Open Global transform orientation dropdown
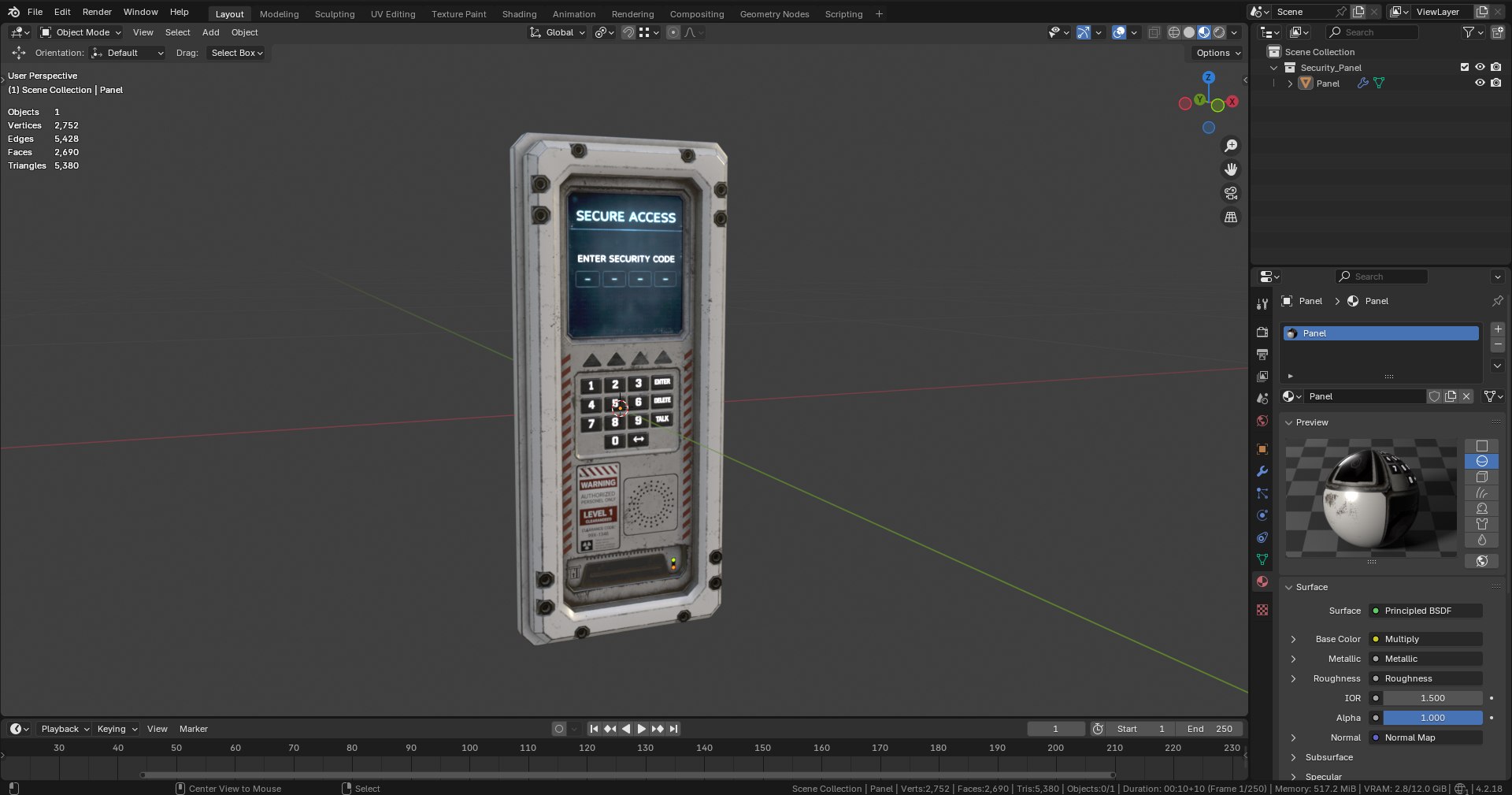The height and width of the screenshot is (795, 1512). (558, 32)
